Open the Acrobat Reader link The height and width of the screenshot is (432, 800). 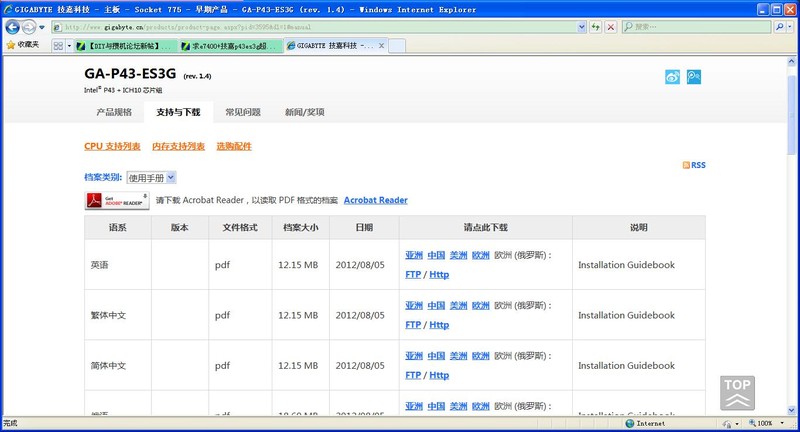376,200
